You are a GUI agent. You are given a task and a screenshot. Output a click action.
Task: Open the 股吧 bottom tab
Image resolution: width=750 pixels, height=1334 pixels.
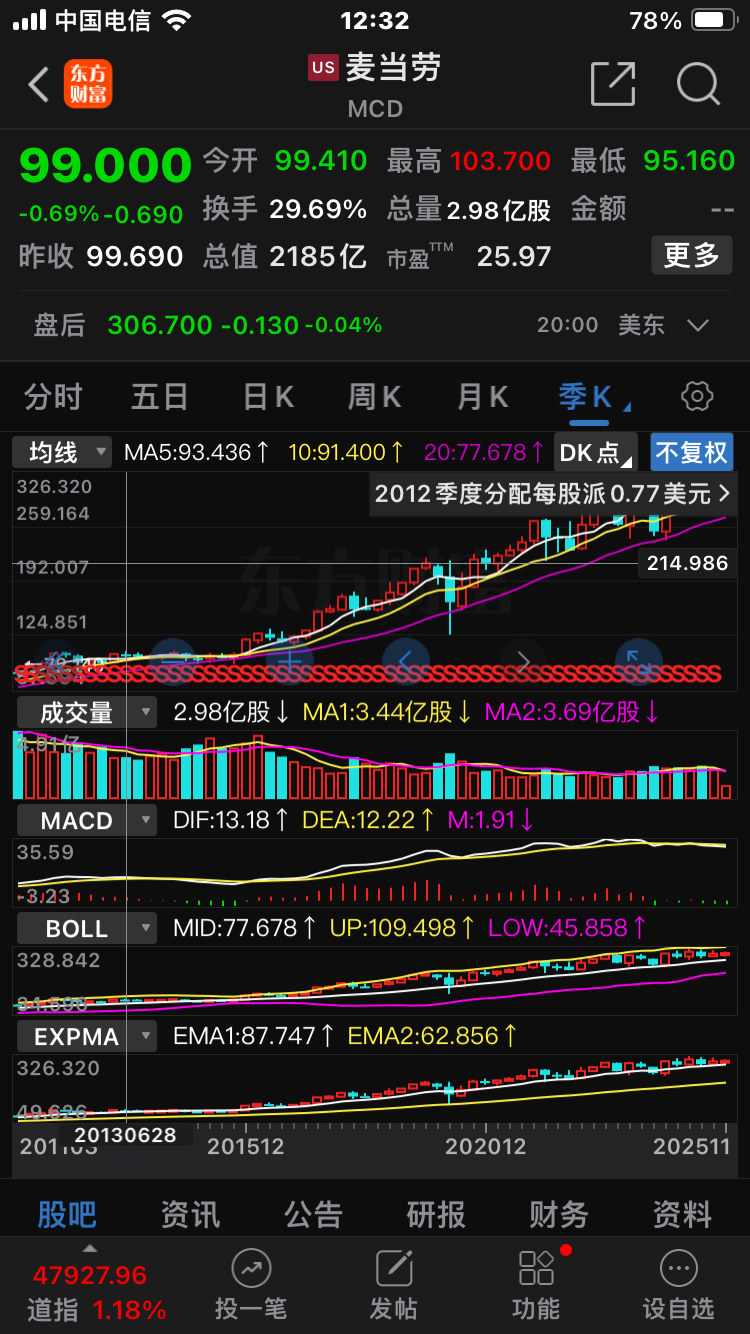pos(67,1214)
